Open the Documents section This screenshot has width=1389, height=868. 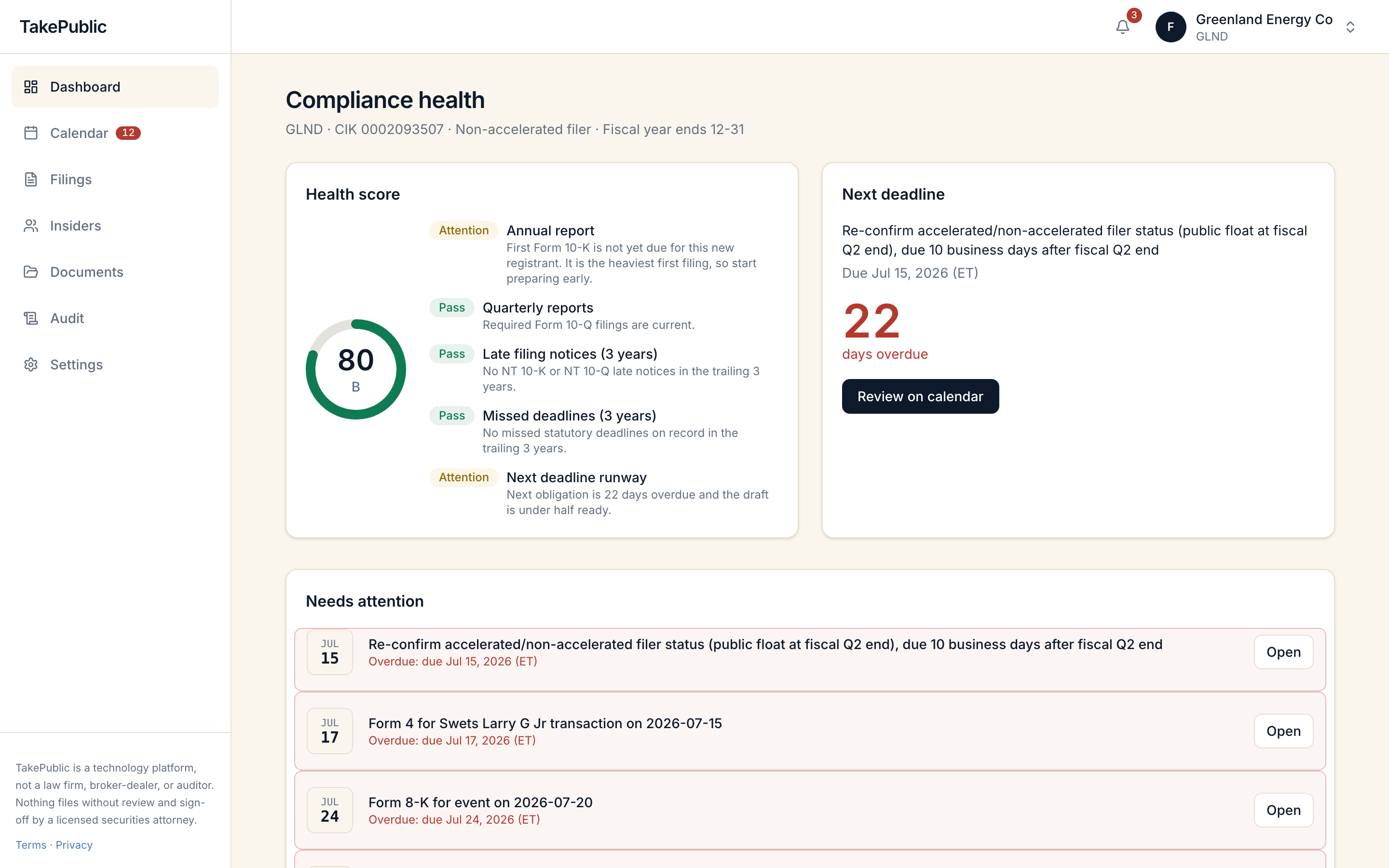point(115,272)
